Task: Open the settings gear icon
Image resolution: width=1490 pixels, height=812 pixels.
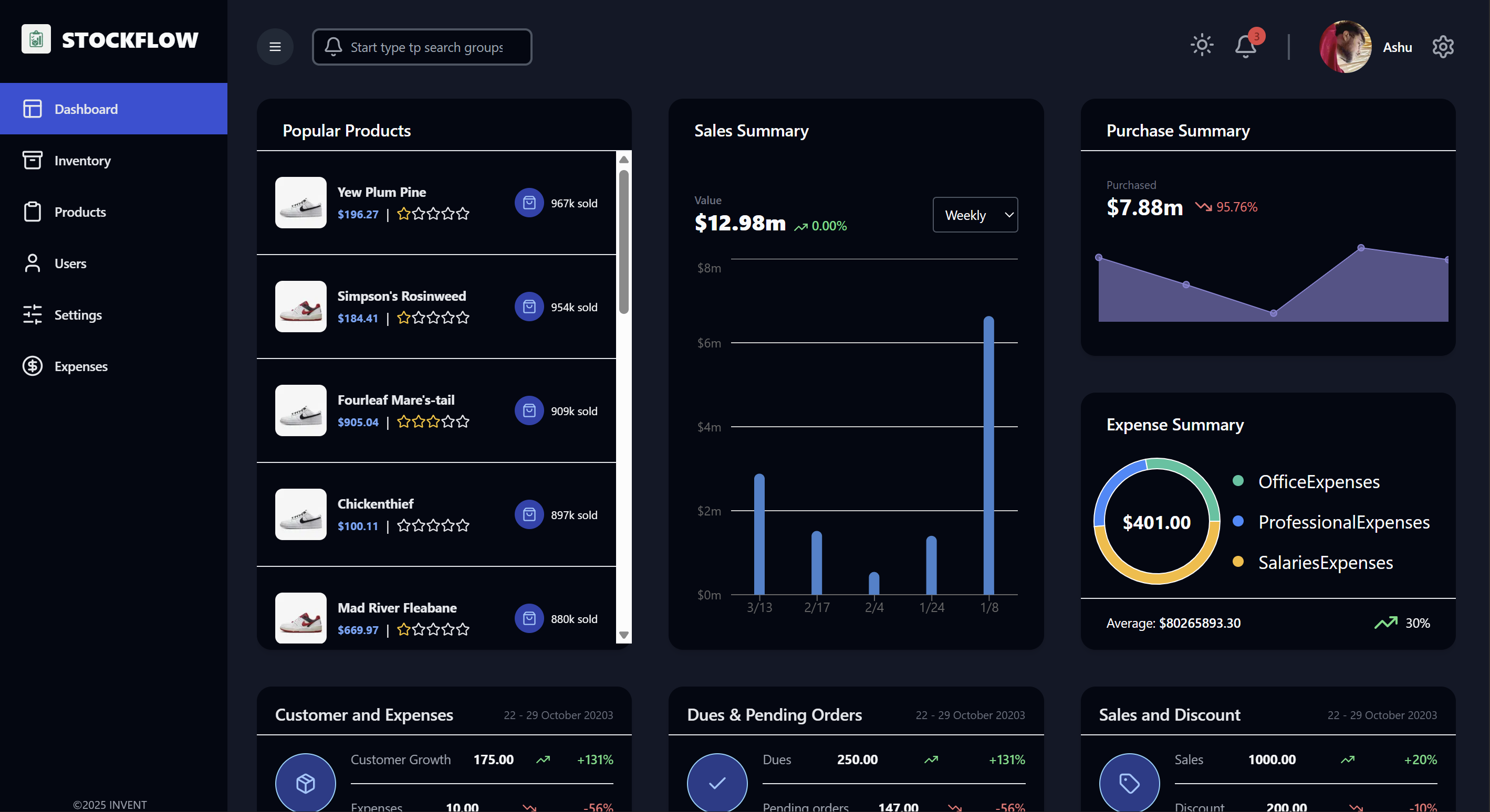Action: point(1442,46)
